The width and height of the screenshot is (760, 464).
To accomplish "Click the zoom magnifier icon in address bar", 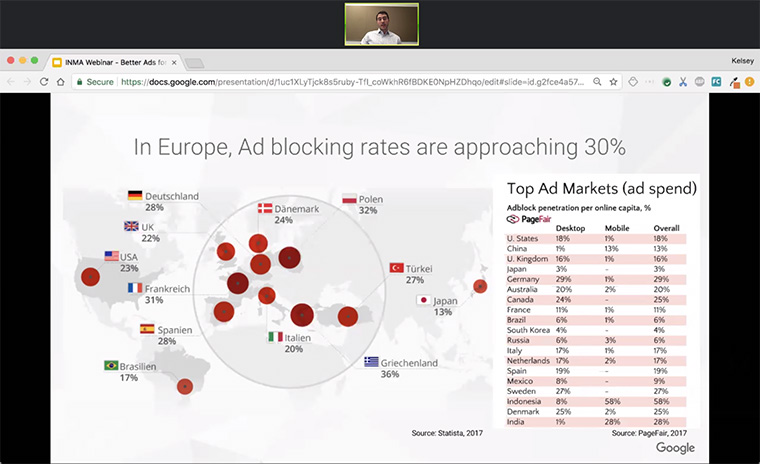I will tap(597, 81).
